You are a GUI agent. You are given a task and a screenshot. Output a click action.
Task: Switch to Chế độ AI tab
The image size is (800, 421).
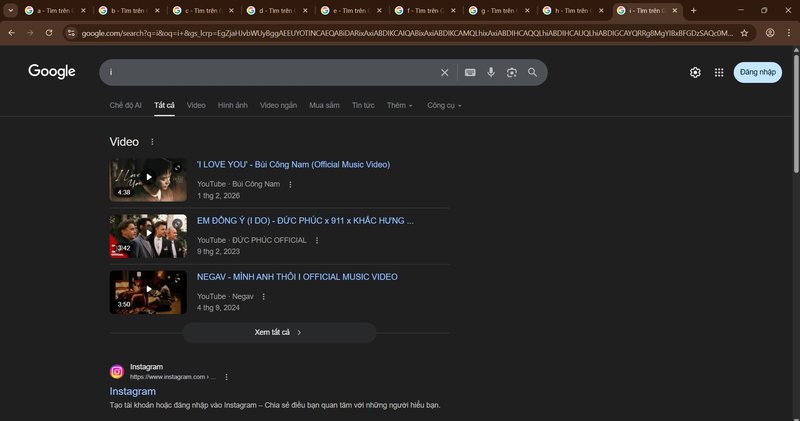[x=126, y=105]
